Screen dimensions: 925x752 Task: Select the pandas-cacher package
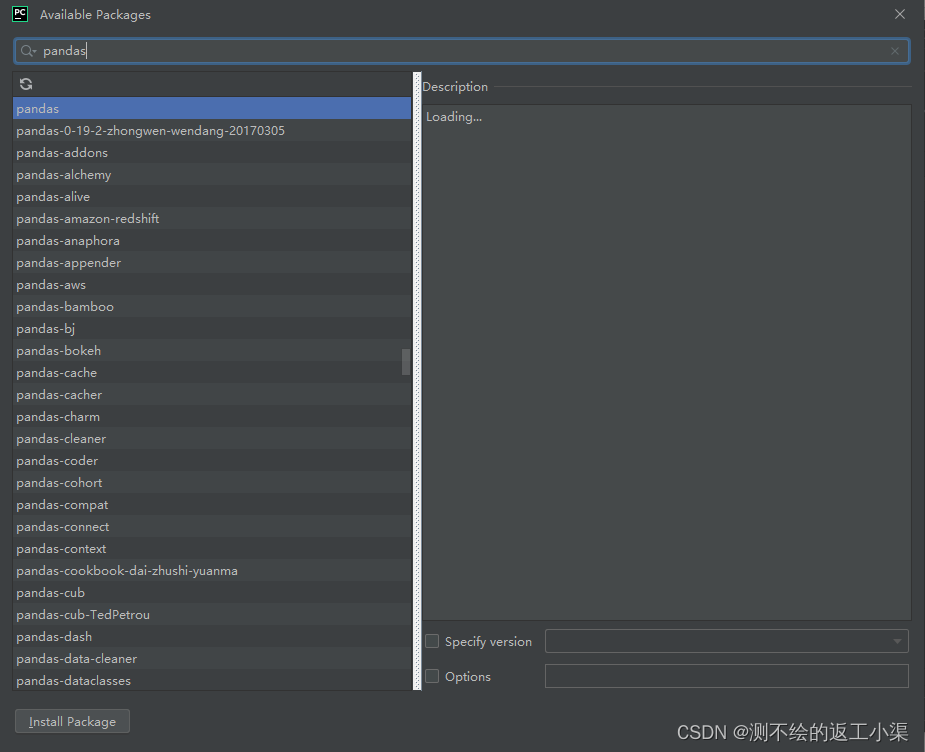pos(212,395)
